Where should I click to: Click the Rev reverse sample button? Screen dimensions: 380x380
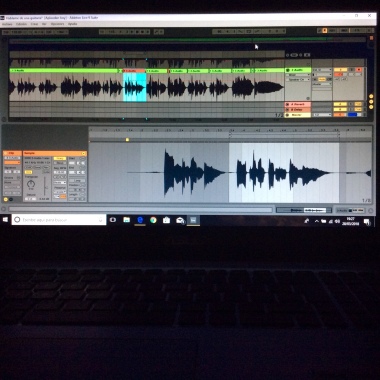(46, 167)
